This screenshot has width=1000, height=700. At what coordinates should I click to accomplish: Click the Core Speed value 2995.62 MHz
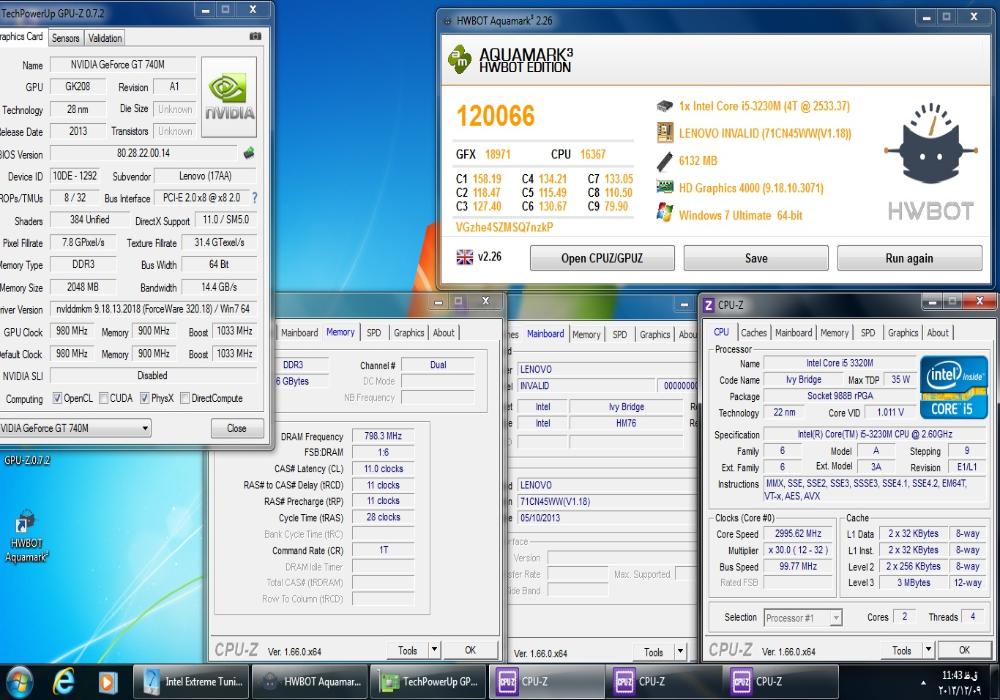click(798, 534)
